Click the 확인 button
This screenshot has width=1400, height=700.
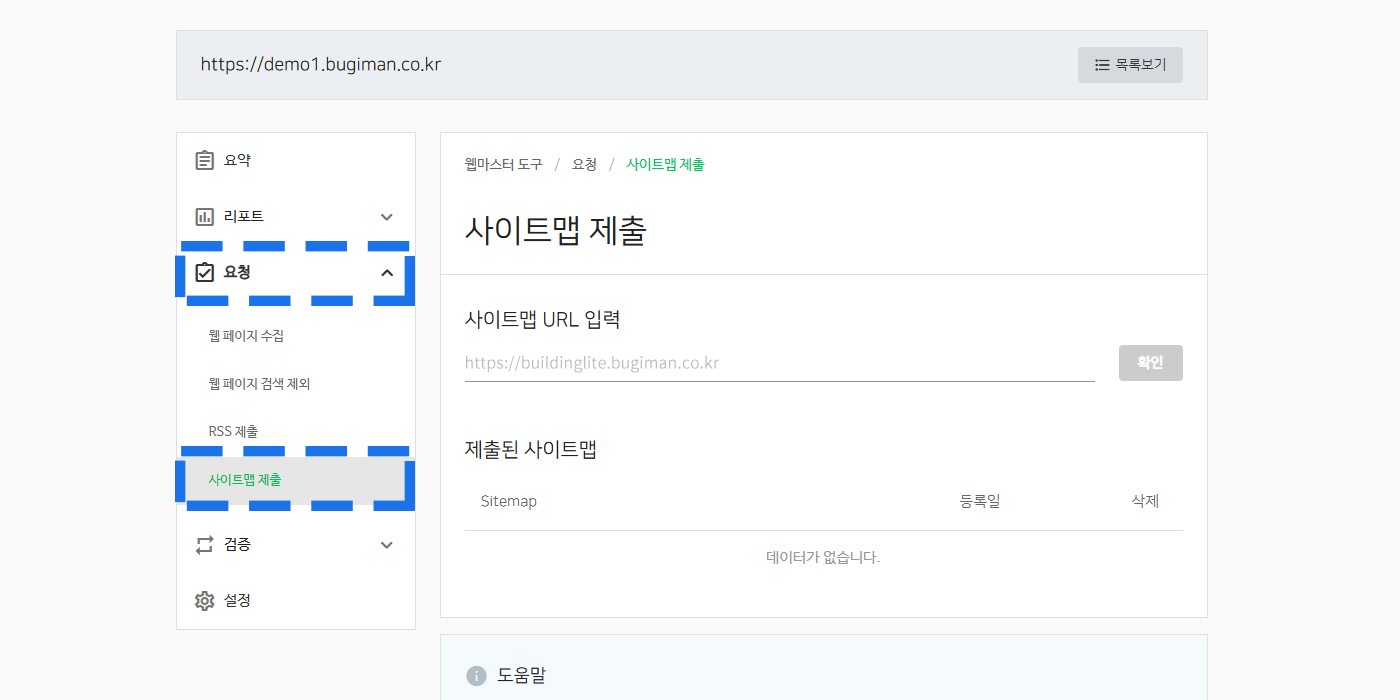pos(1150,363)
